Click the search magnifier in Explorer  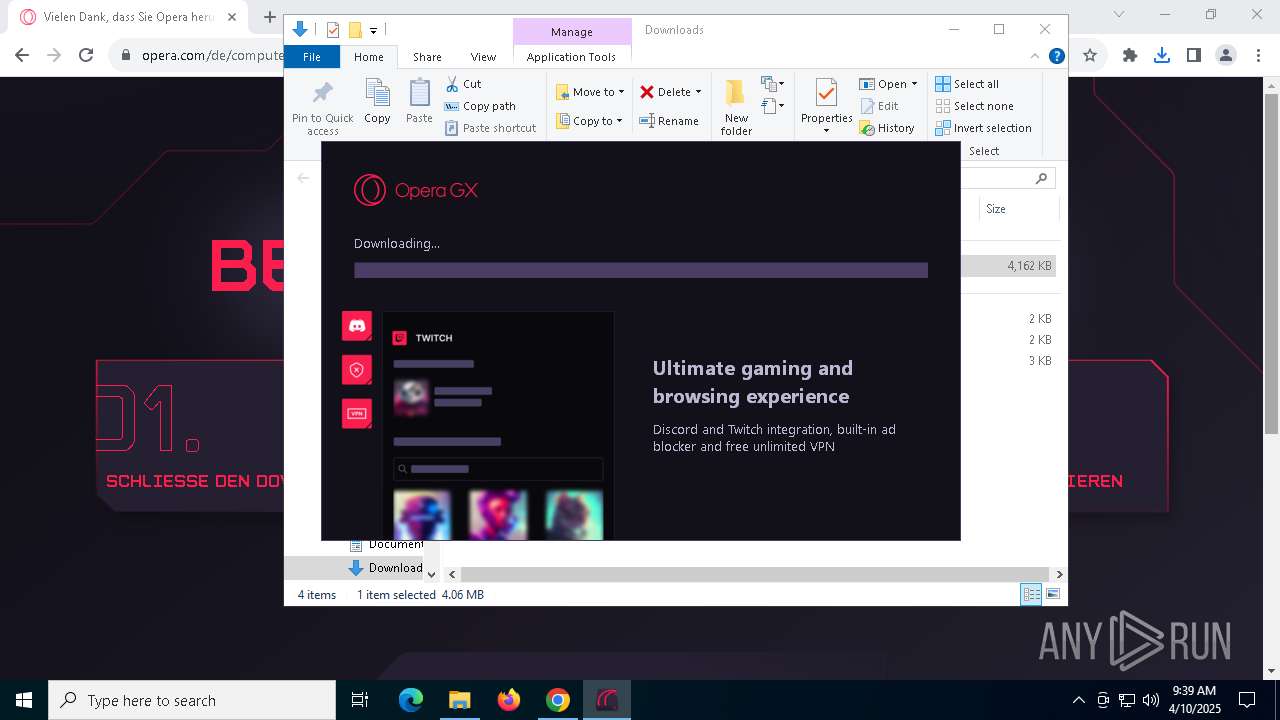pos(1041,178)
